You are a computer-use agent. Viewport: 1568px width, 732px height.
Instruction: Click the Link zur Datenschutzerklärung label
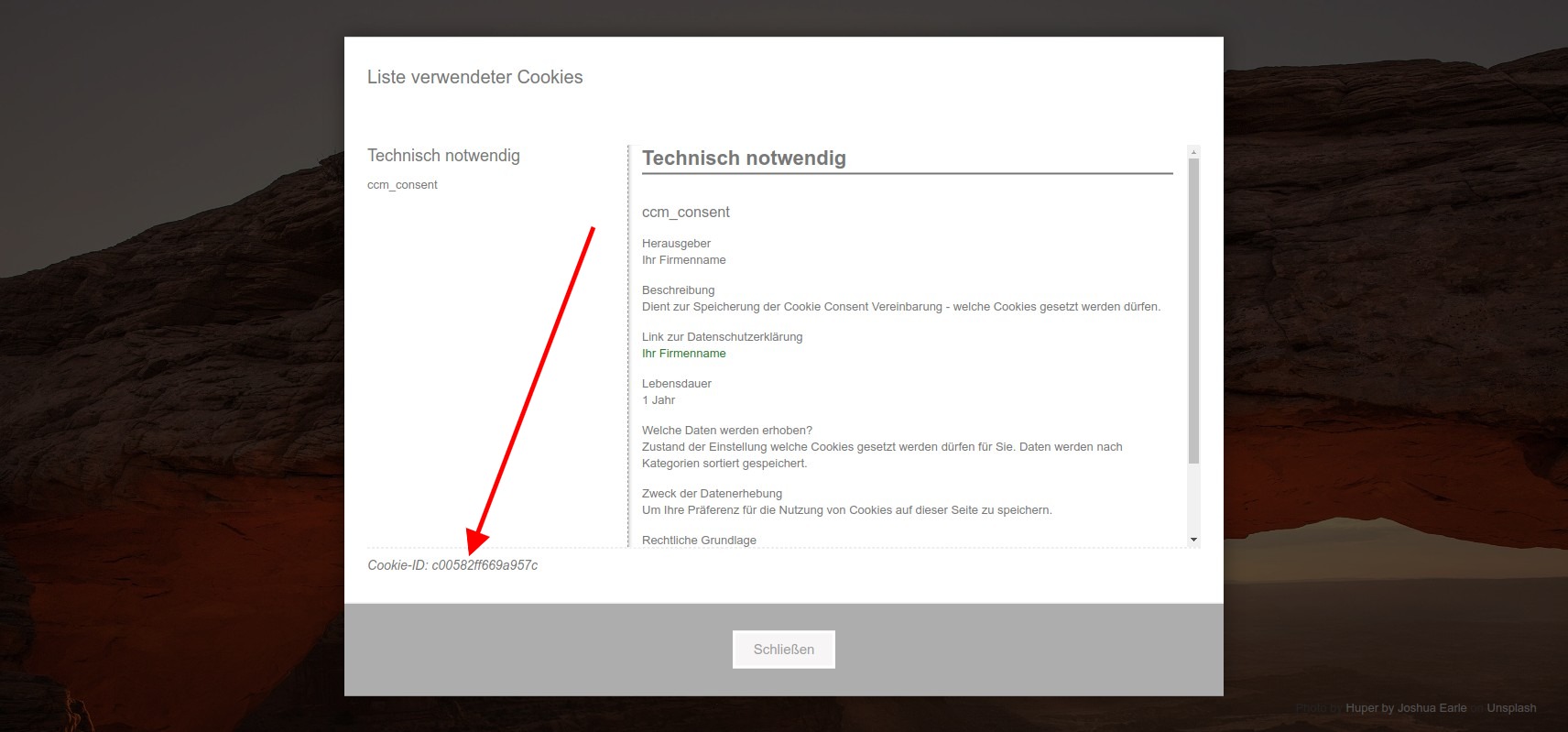[722, 337]
